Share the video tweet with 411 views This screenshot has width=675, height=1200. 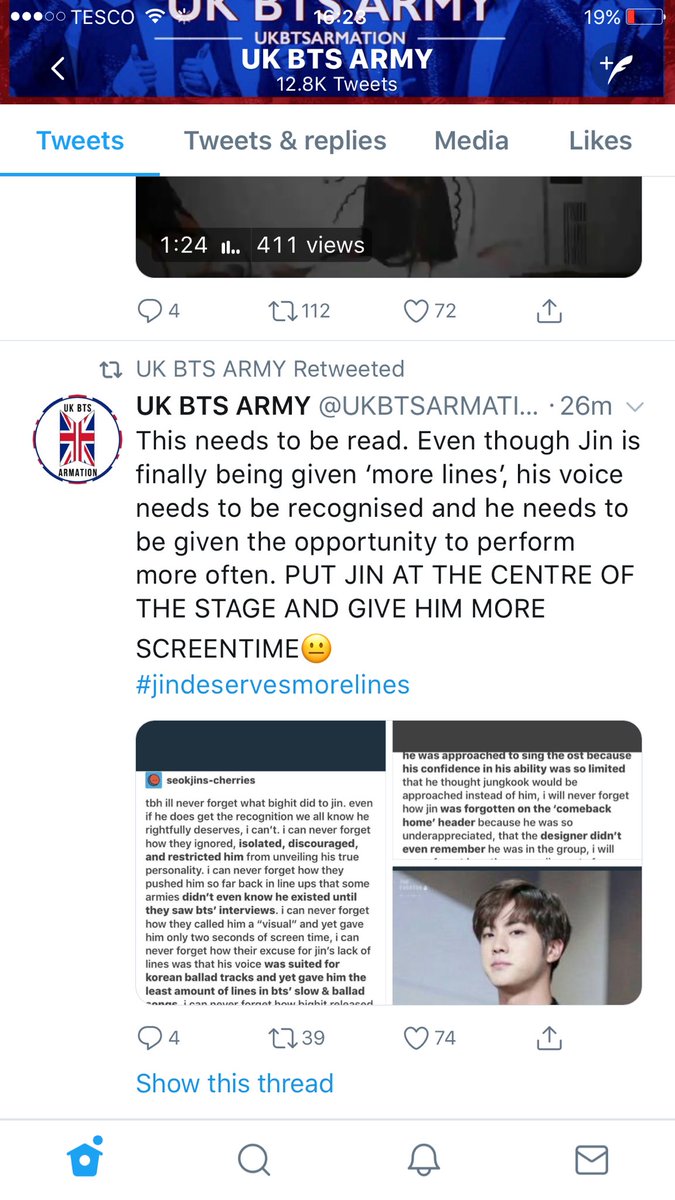(549, 311)
